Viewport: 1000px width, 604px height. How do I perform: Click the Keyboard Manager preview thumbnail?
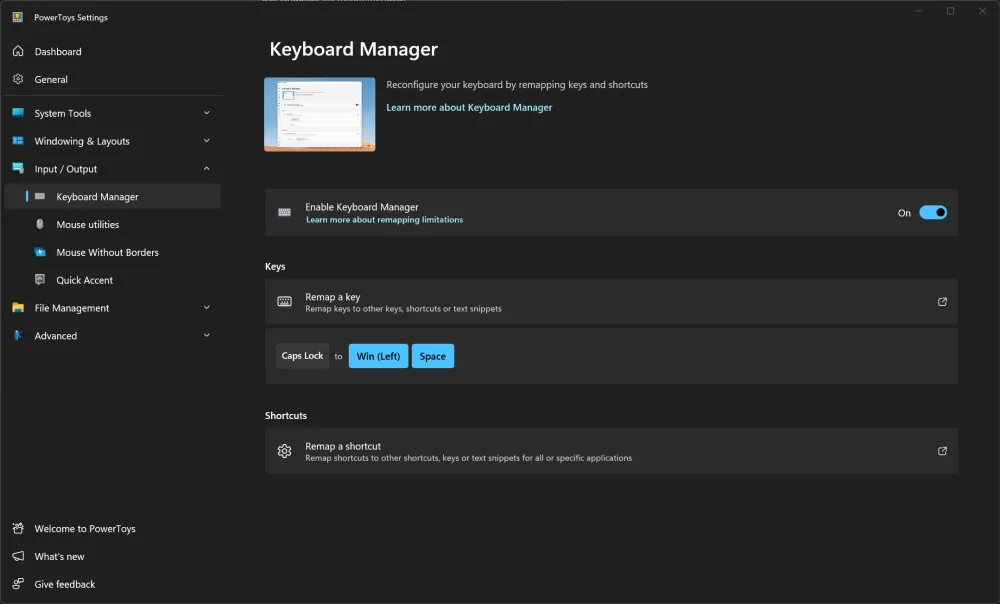(x=320, y=114)
